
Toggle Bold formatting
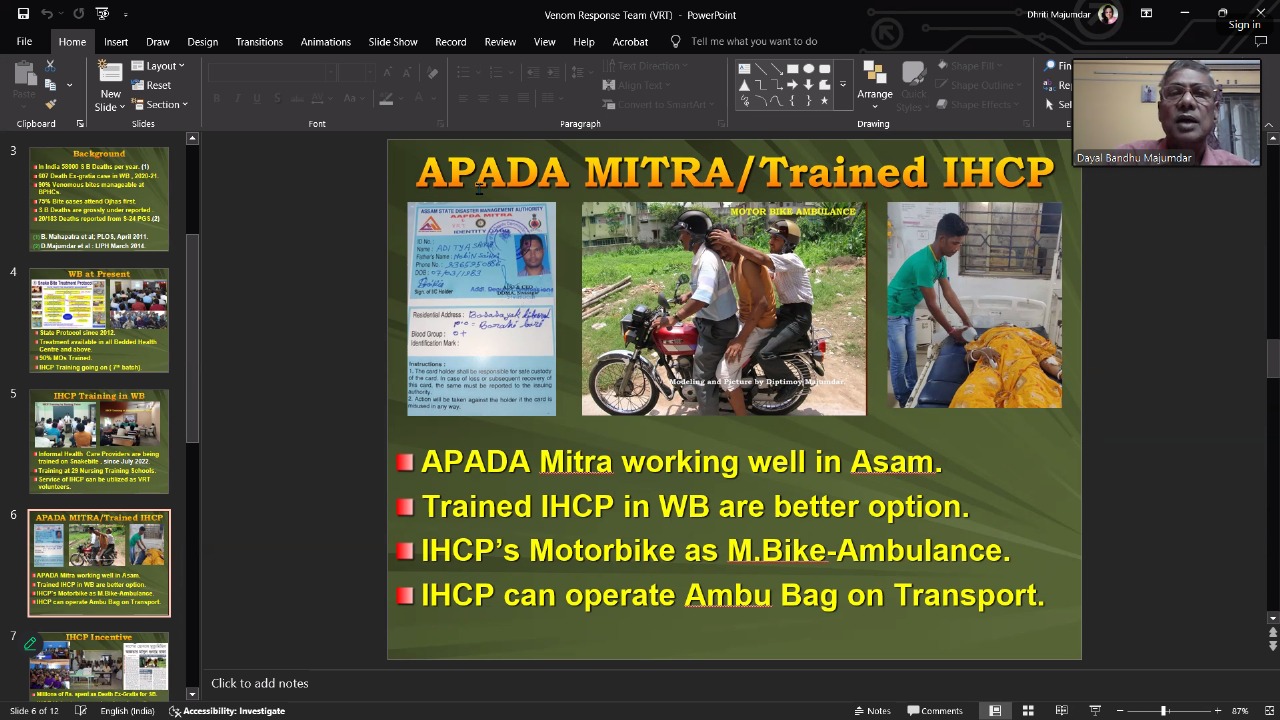(x=216, y=98)
